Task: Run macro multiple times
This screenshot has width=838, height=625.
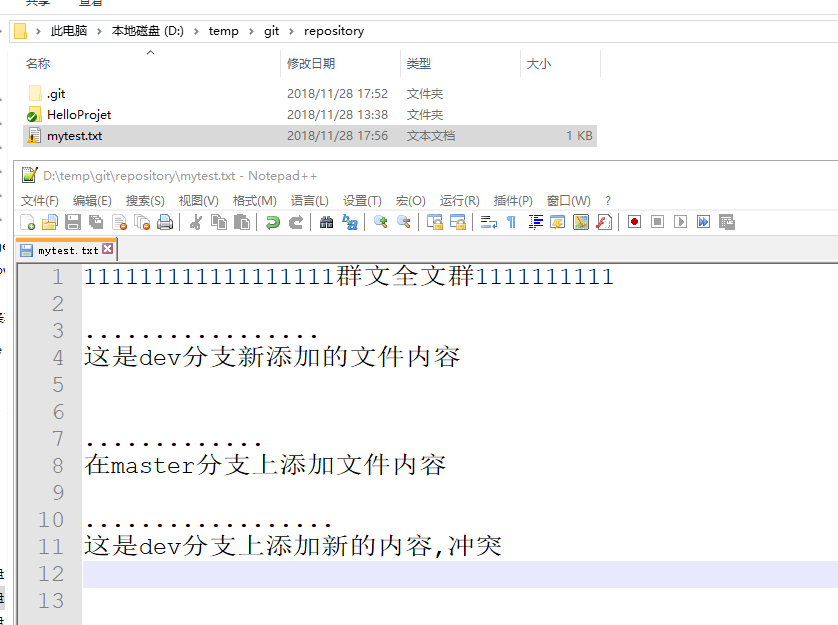Action: coord(703,222)
